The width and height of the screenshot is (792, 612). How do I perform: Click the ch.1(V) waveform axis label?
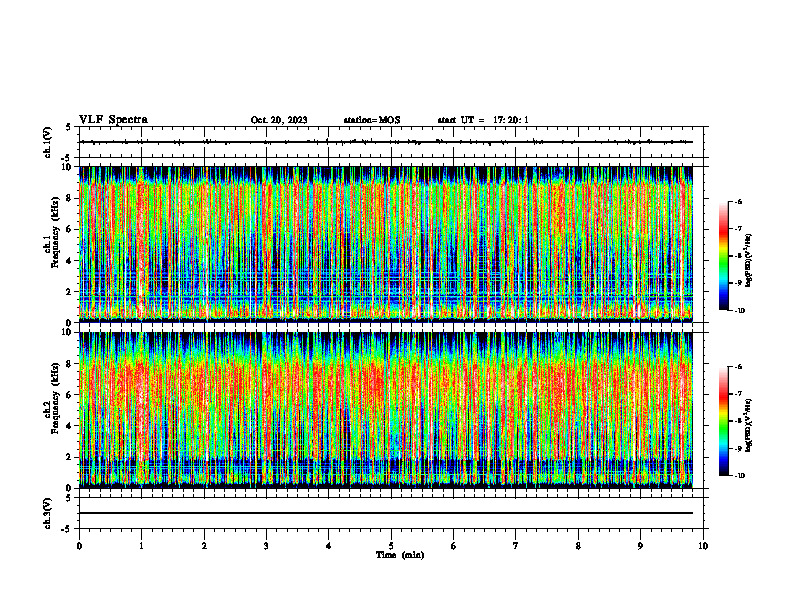pos(48,142)
